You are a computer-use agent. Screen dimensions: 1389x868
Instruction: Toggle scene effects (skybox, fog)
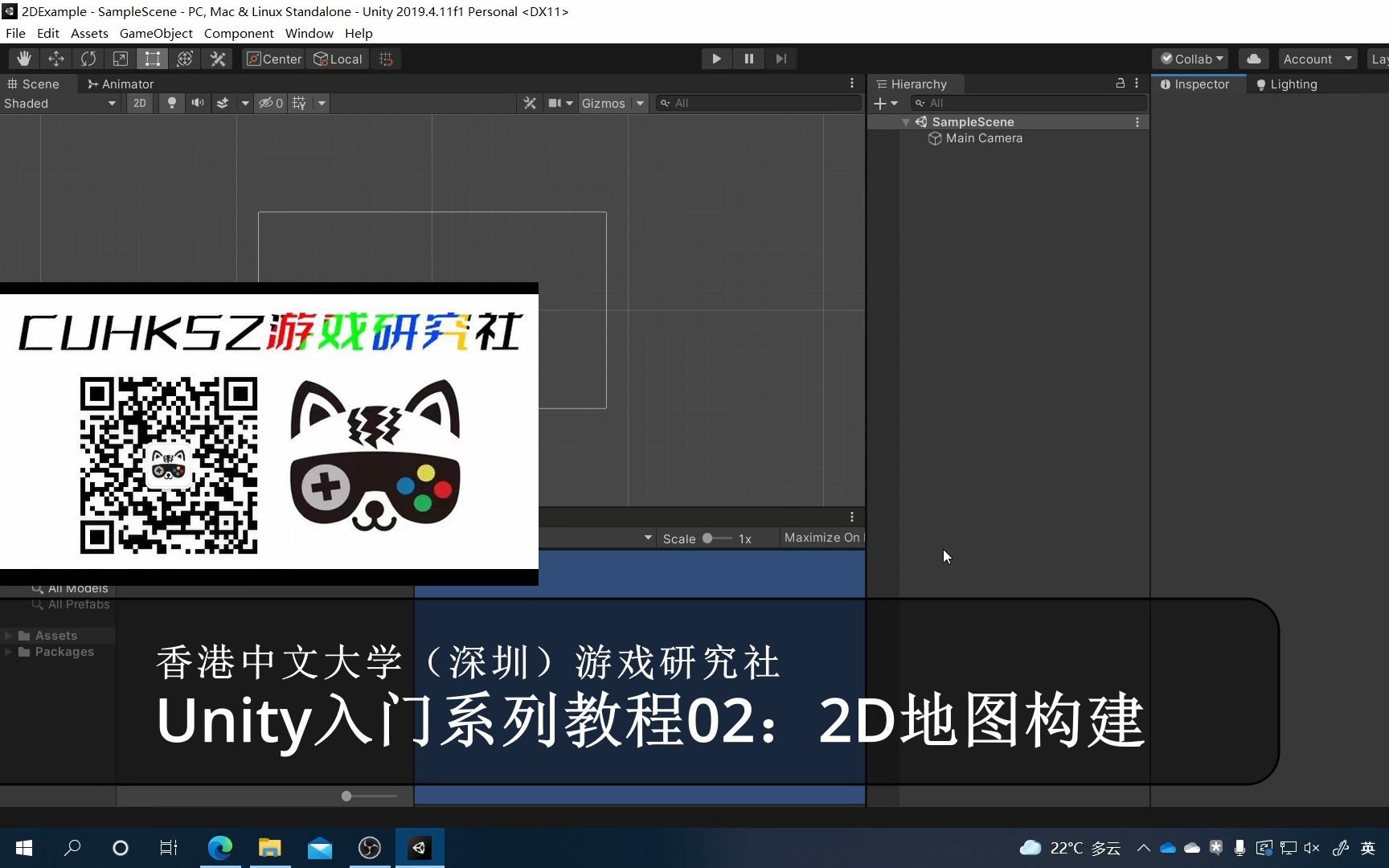(223, 103)
